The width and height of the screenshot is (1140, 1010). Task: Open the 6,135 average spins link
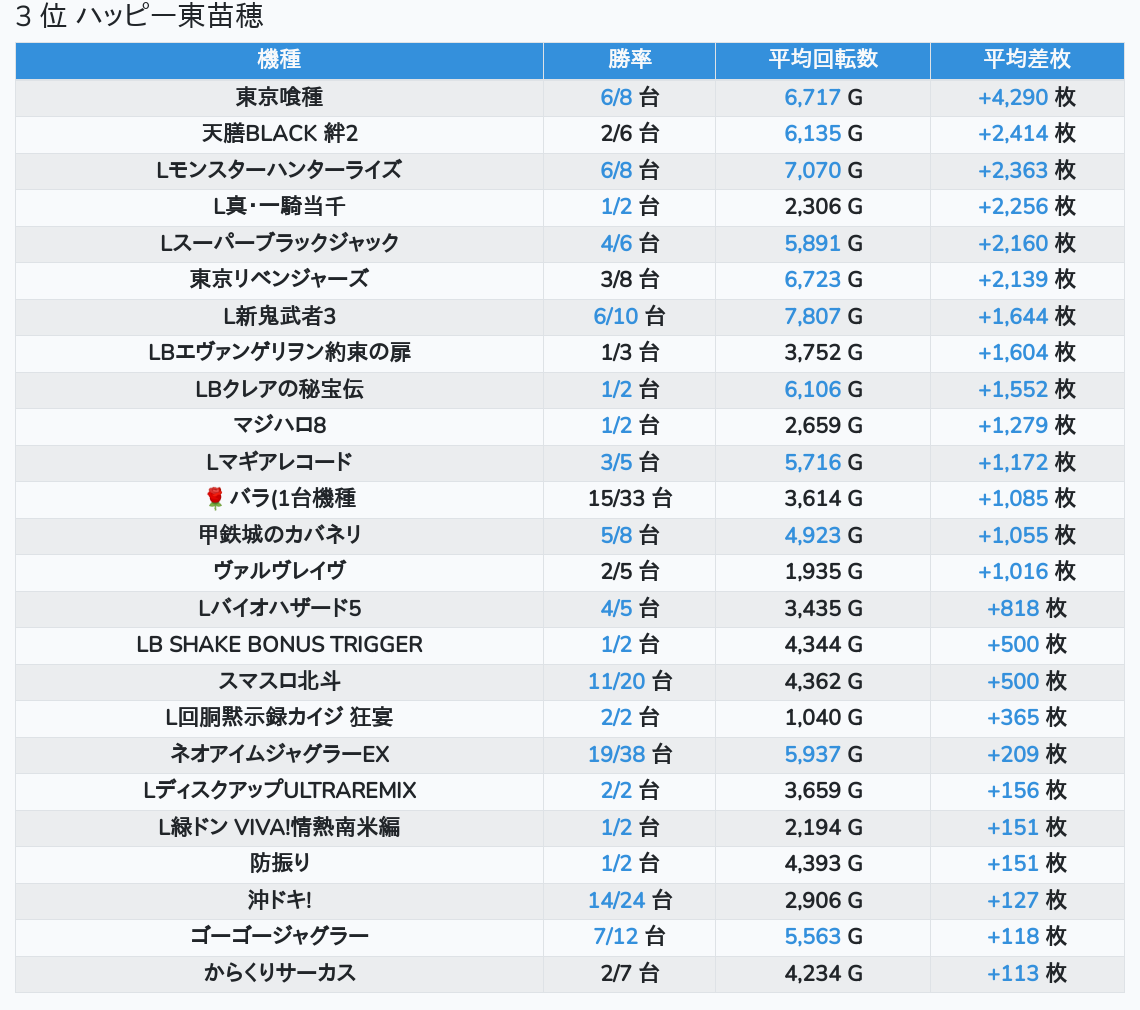[812, 134]
